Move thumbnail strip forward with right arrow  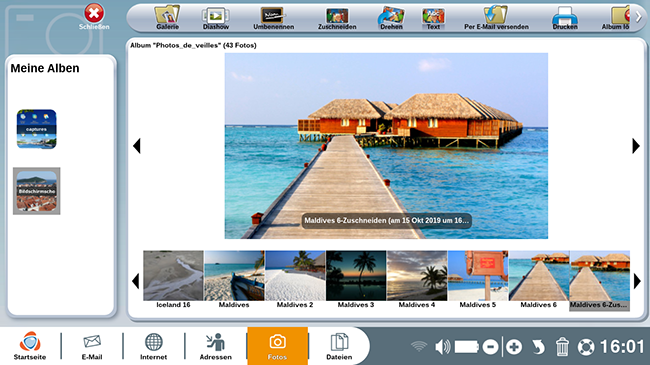click(637, 281)
